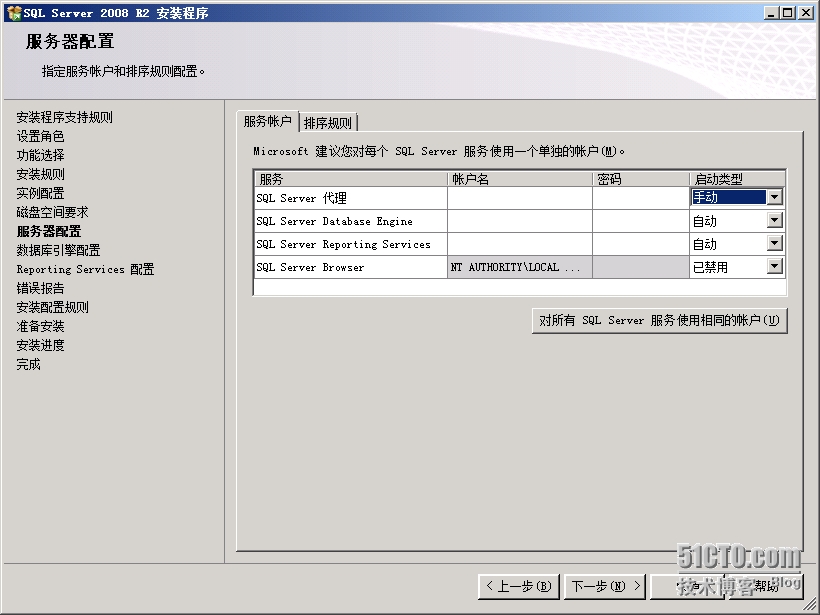The height and width of the screenshot is (615, 820).
Task: Click the 服务 column header
Action: (x=350, y=179)
